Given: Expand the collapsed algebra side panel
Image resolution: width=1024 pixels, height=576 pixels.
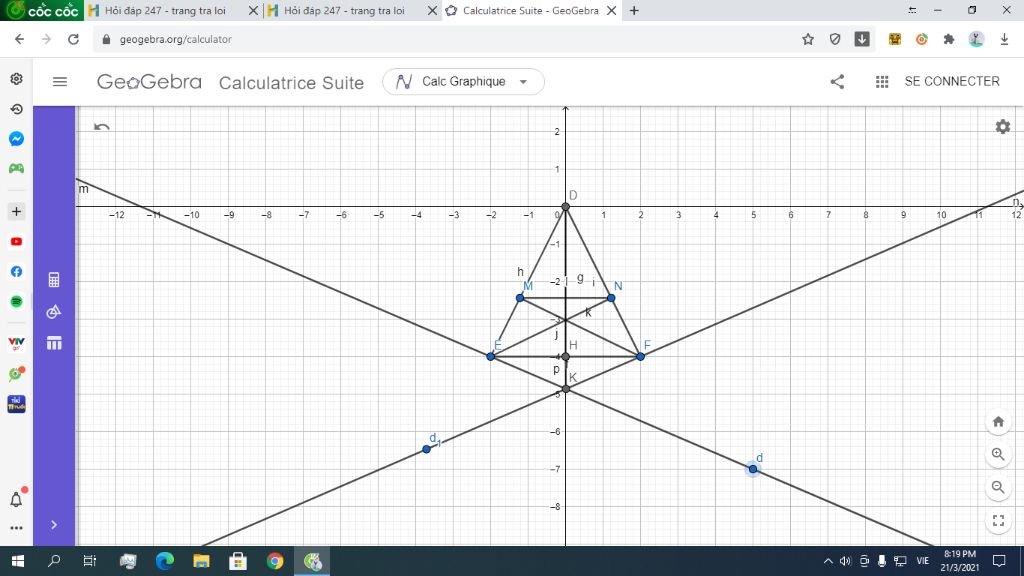Looking at the screenshot, I should coord(54,524).
